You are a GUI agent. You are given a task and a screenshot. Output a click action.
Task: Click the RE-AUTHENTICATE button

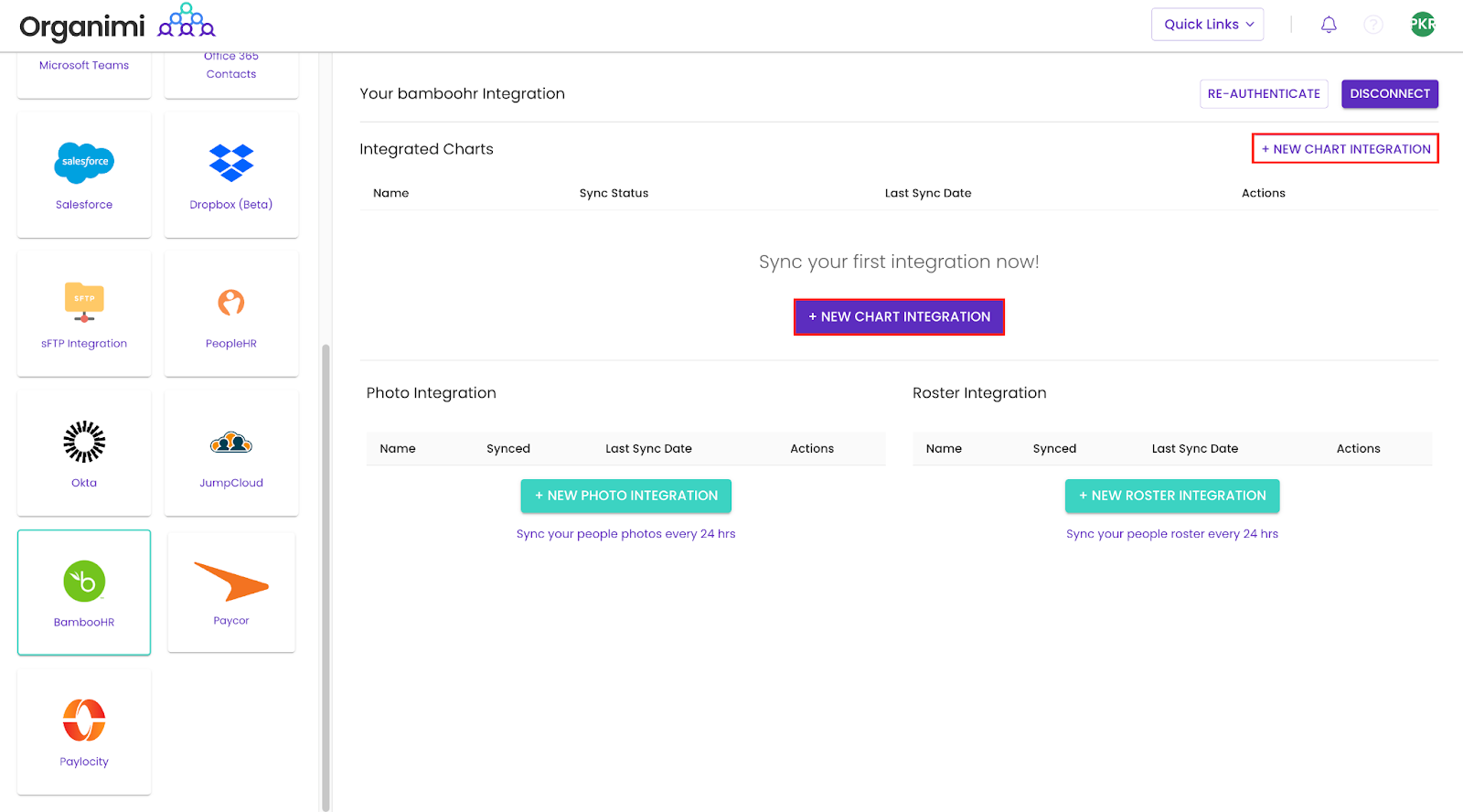[x=1264, y=93]
